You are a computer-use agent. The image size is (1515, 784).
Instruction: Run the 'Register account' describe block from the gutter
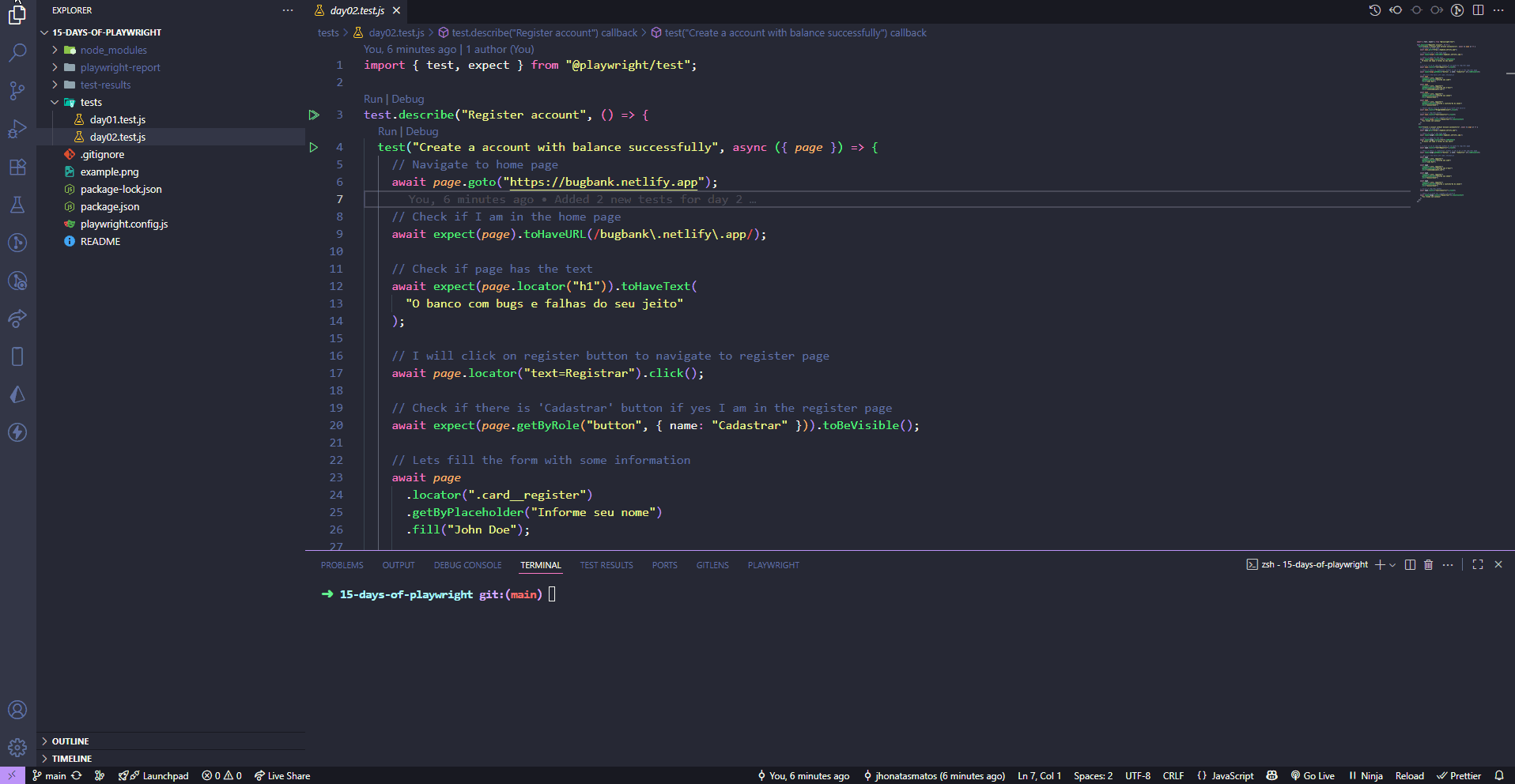(314, 115)
